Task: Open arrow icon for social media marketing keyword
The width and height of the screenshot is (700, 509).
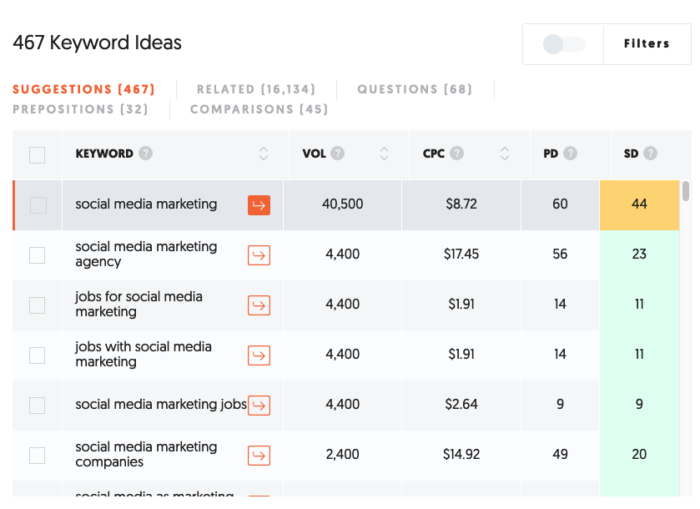Action: click(x=259, y=205)
